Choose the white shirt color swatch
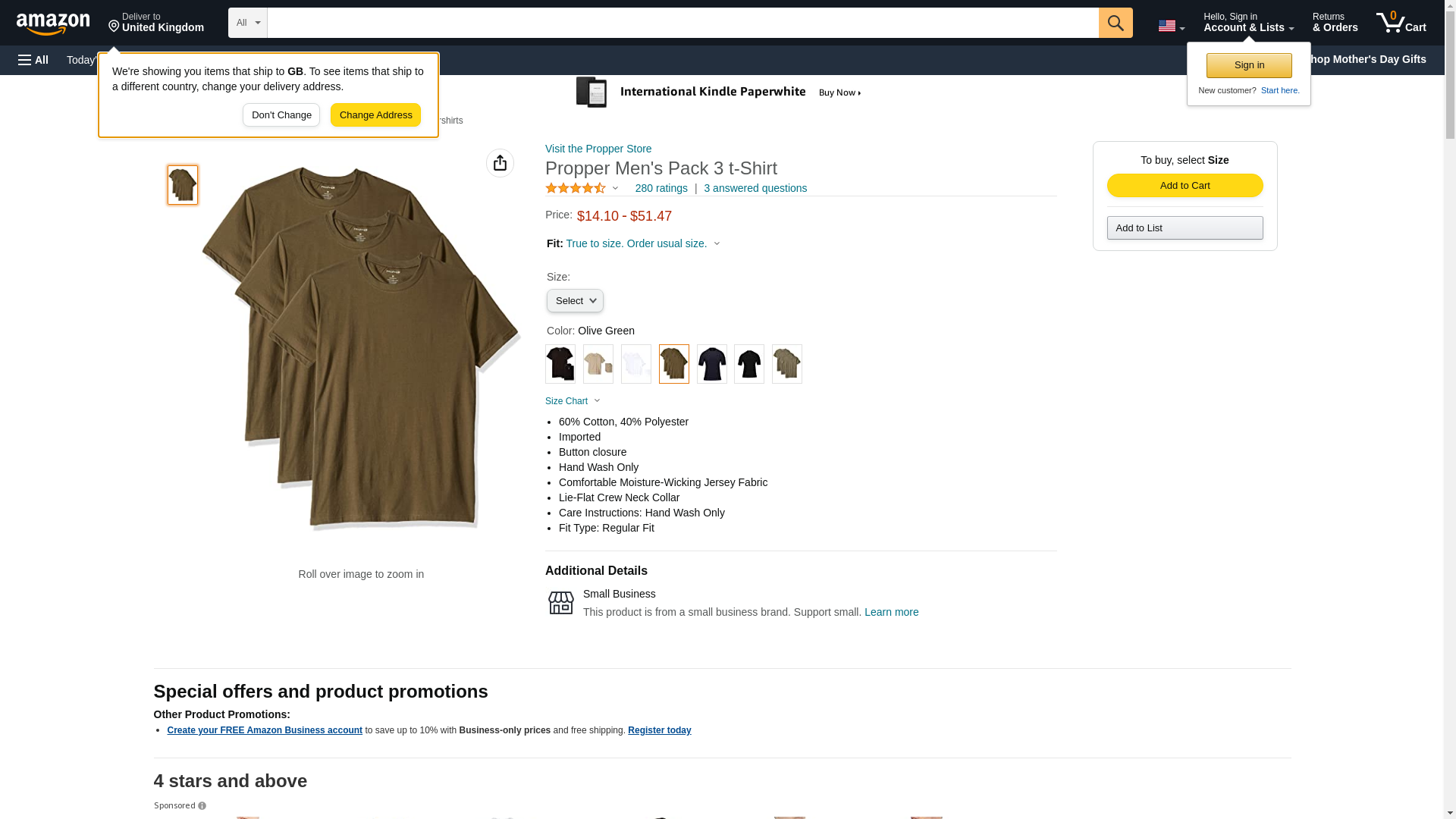Image resolution: width=1456 pixels, height=819 pixels. [635, 364]
